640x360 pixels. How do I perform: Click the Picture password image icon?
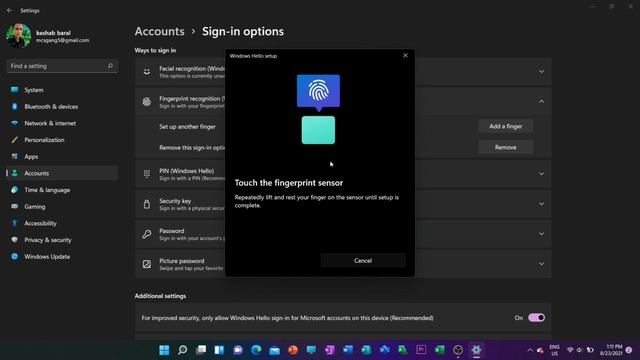point(147,264)
